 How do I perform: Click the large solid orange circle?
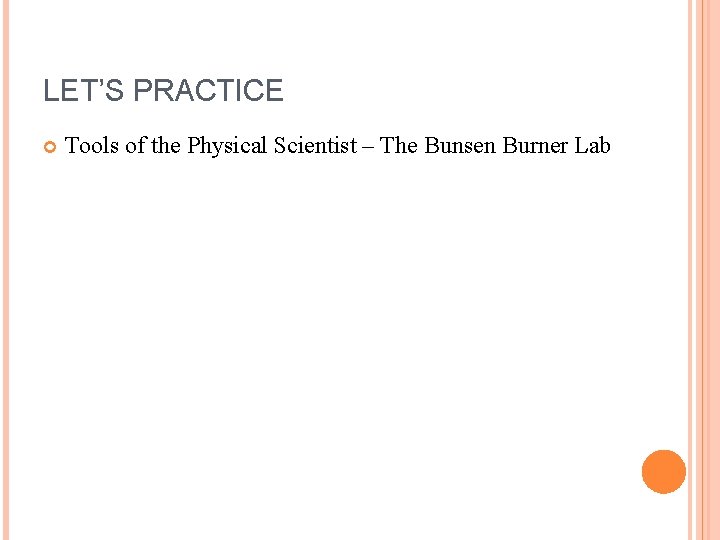pyautogui.click(x=664, y=472)
